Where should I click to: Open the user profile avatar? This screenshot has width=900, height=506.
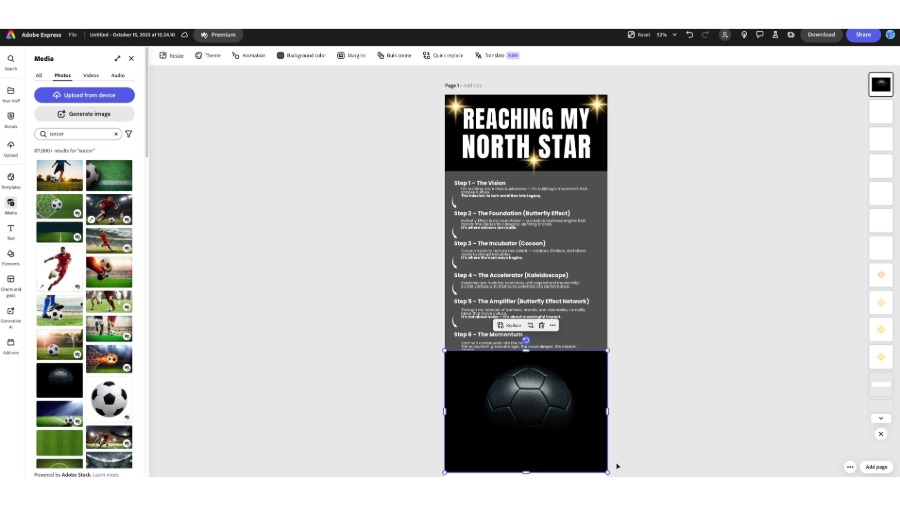890,35
